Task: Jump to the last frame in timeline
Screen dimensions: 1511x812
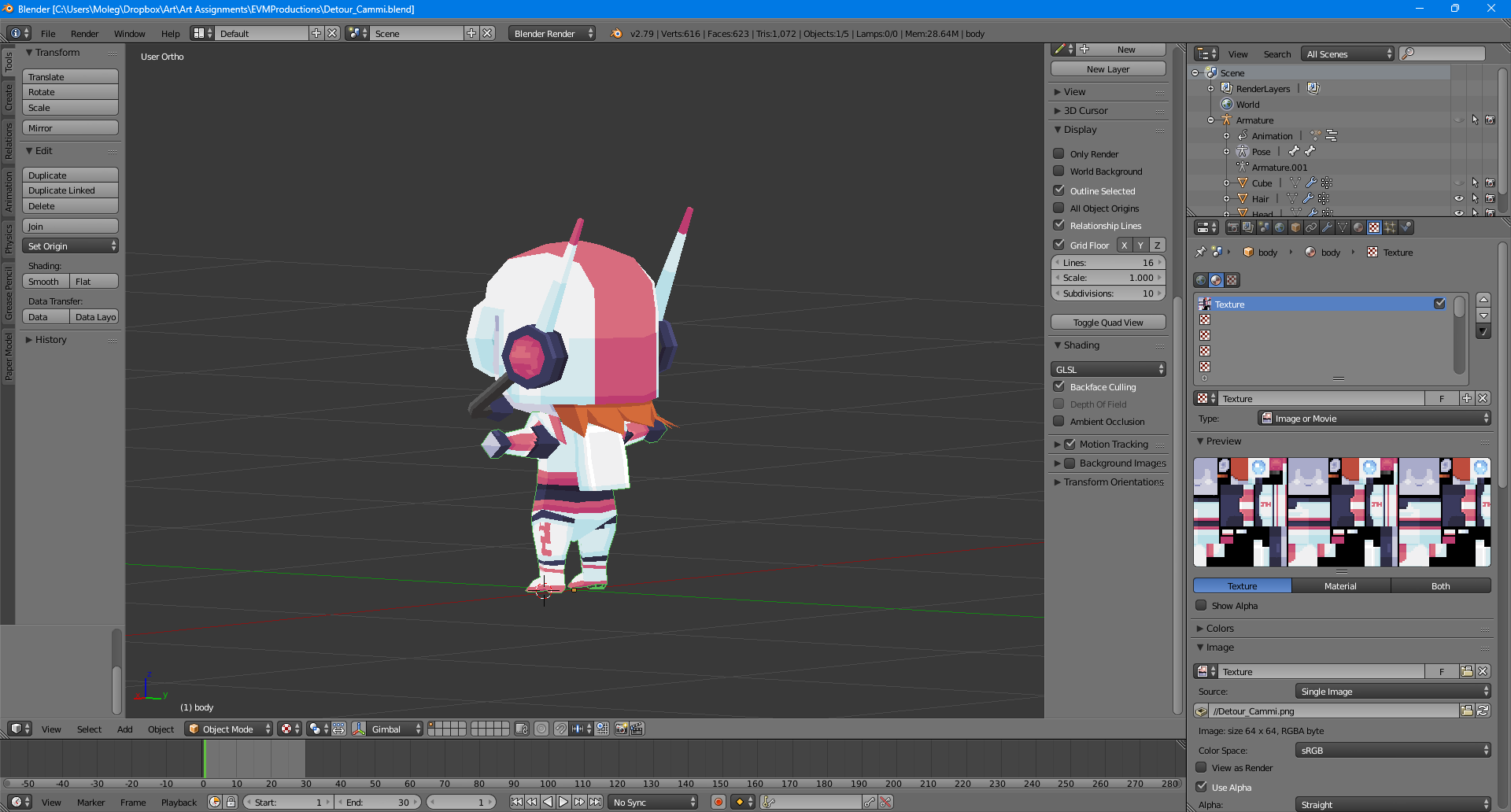Action: 596,802
